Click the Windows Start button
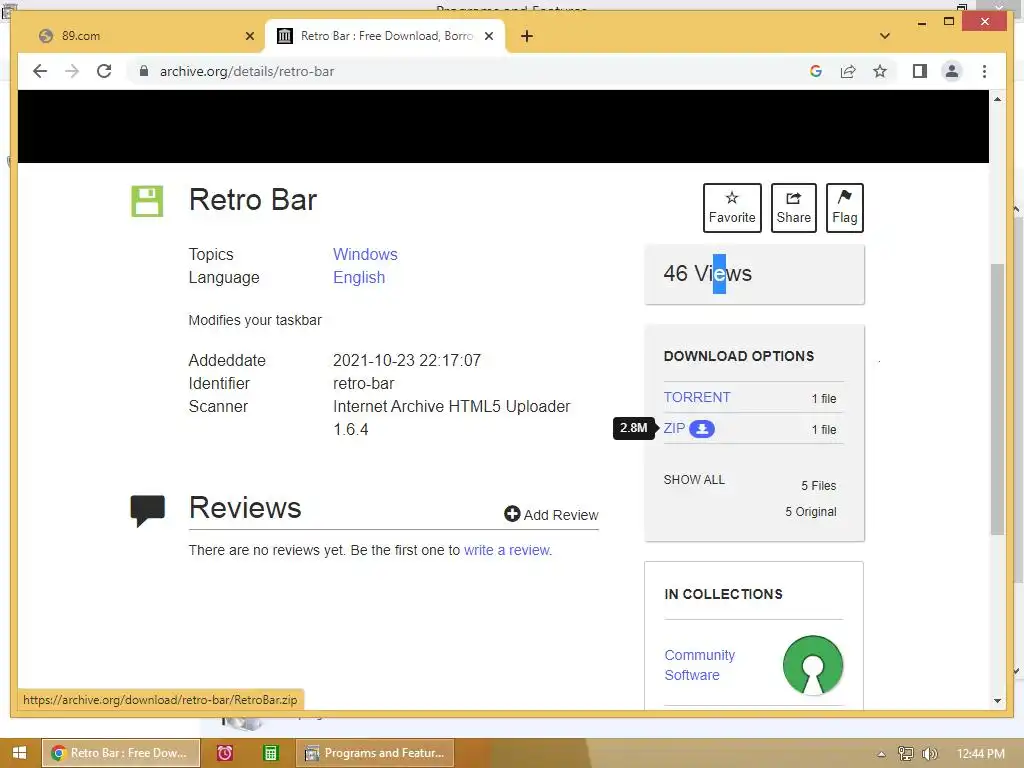 (x=19, y=753)
